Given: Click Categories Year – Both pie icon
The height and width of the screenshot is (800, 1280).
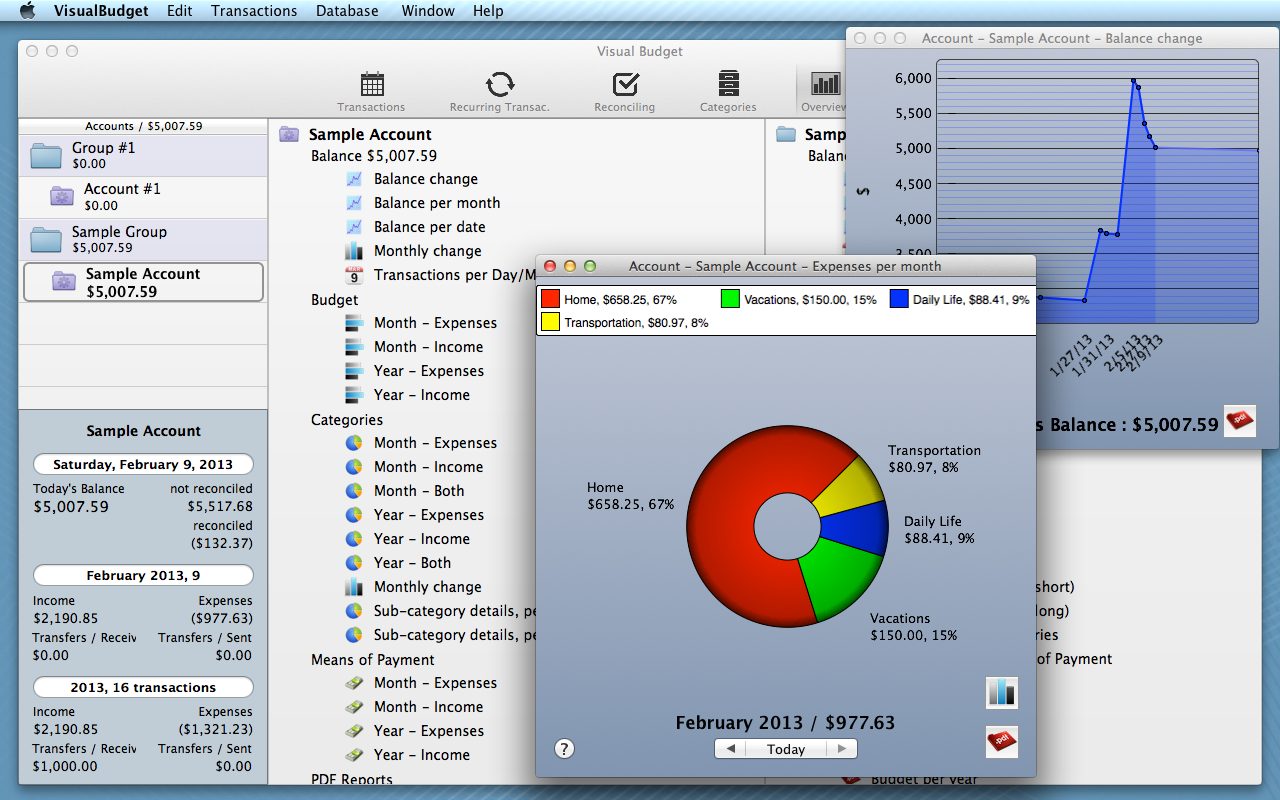Looking at the screenshot, I should [x=353, y=563].
